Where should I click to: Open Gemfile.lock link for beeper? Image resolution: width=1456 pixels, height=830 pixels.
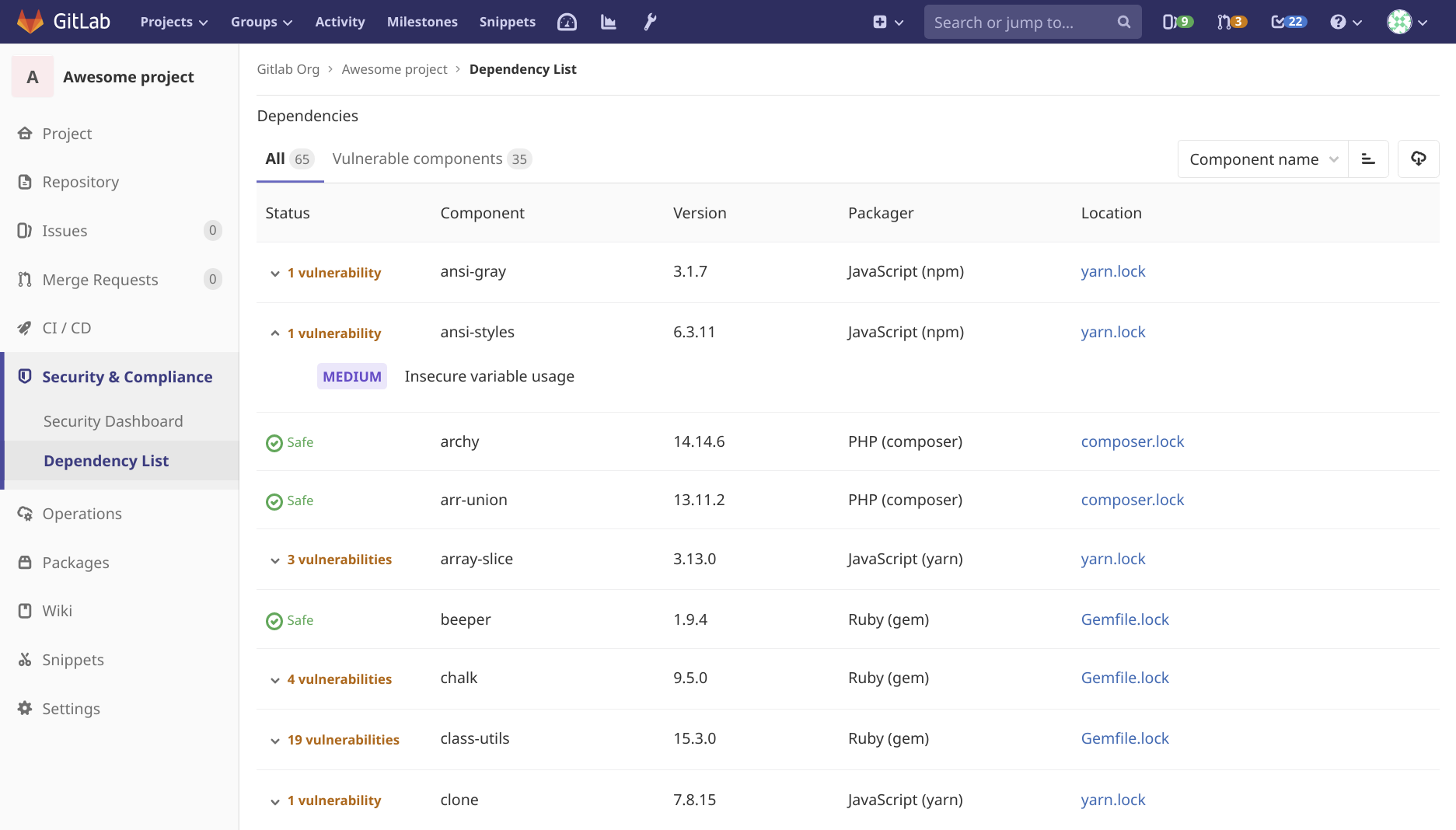tap(1124, 619)
